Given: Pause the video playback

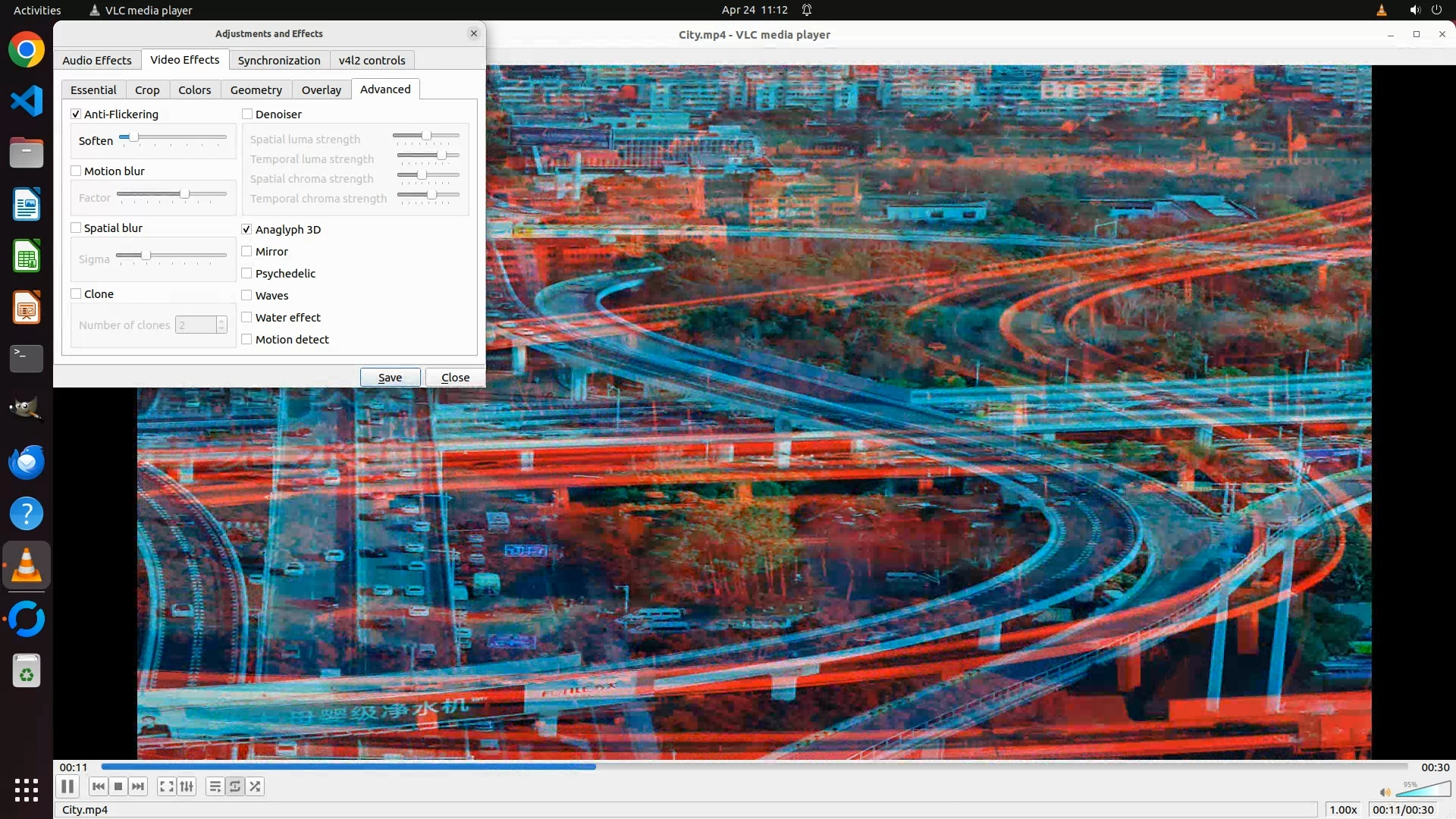Looking at the screenshot, I should pos(67,786).
